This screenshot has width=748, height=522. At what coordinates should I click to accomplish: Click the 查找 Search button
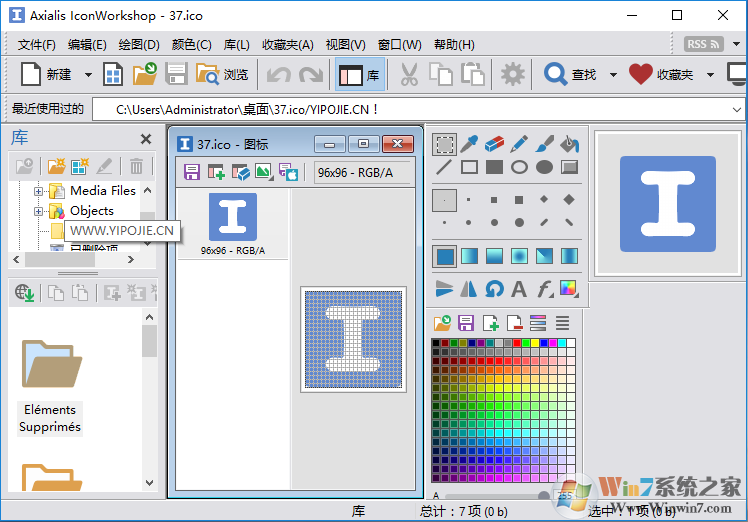click(571, 75)
